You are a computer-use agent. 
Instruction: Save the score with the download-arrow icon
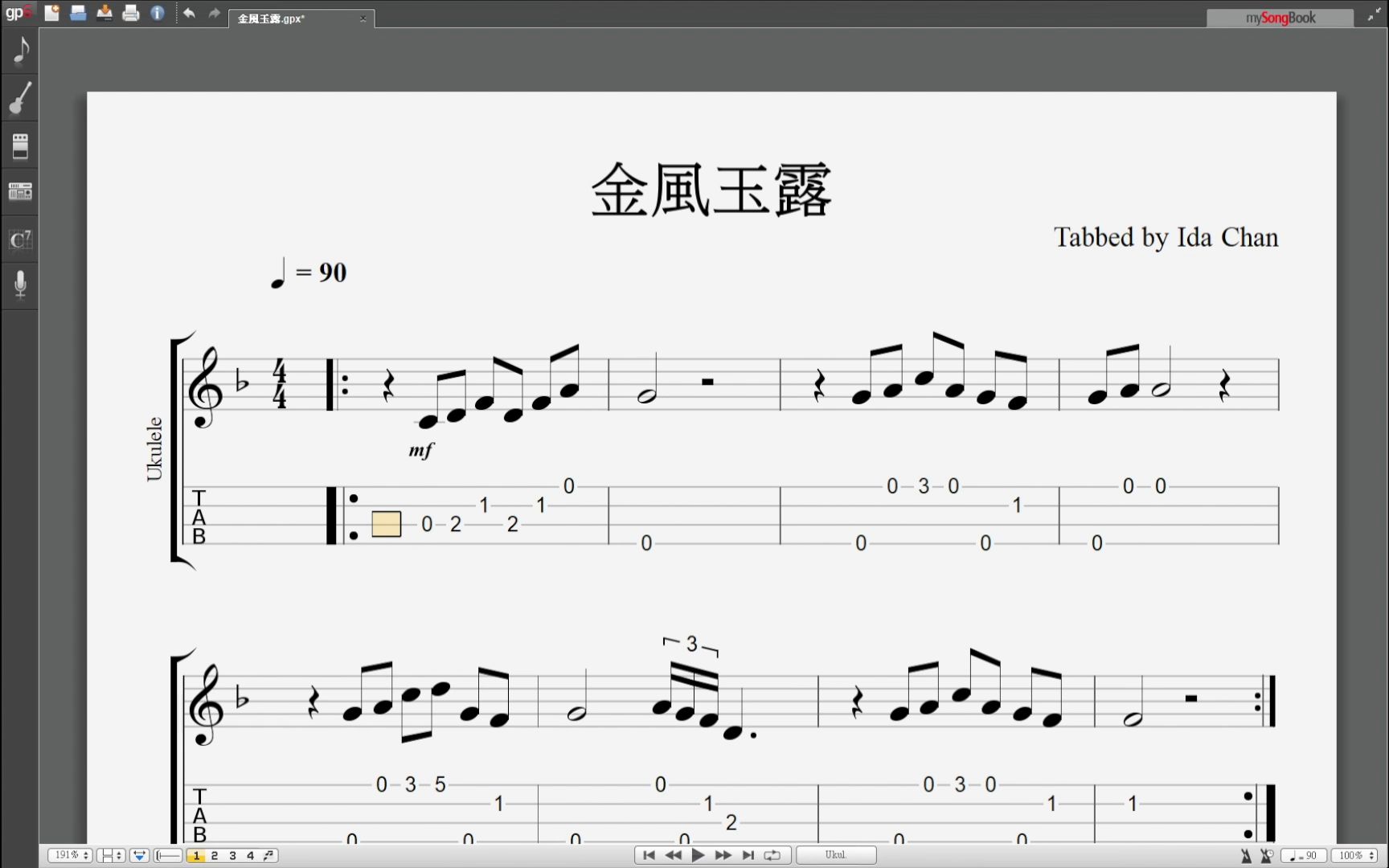pyautogui.click(x=104, y=13)
